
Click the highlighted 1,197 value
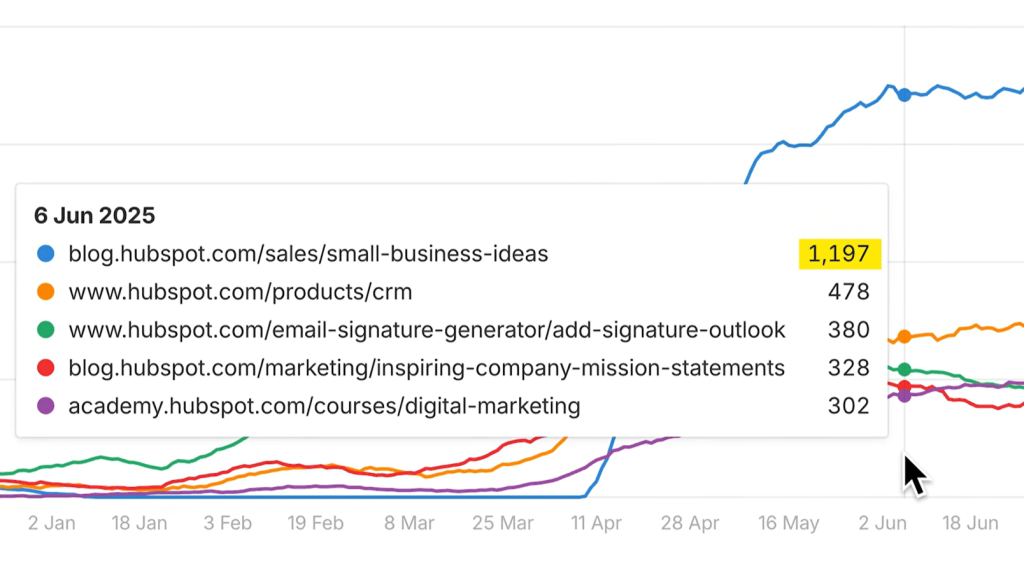pos(840,254)
